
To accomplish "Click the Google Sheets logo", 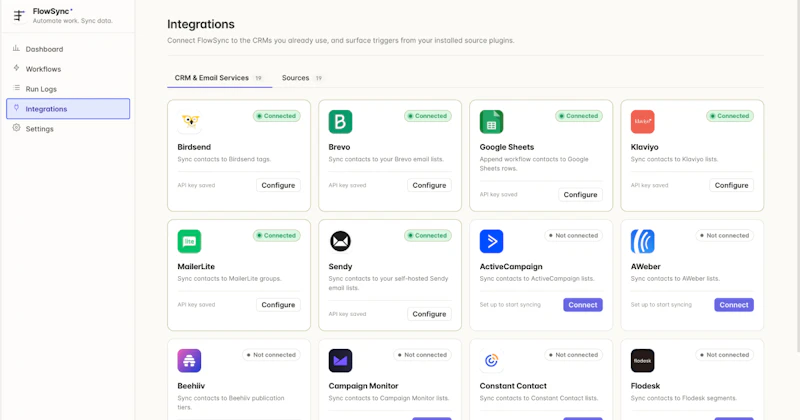I will click(x=491, y=121).
